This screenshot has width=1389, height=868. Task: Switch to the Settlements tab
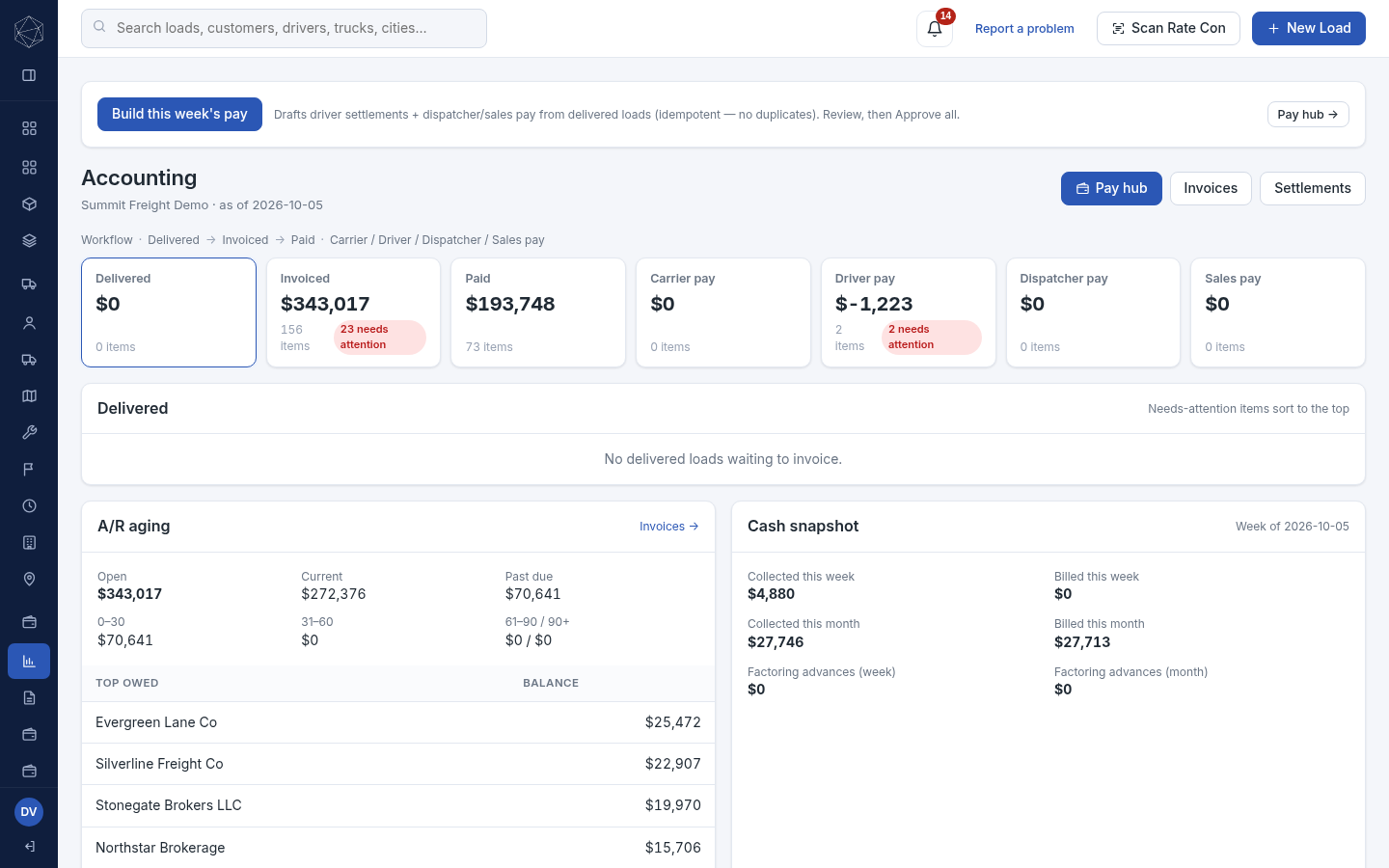[x=1313, y=188]
